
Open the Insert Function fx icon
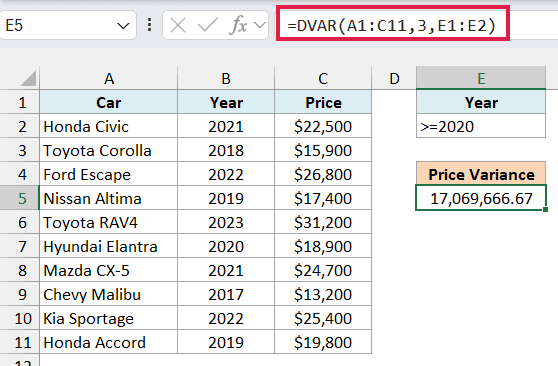point(238,25)
